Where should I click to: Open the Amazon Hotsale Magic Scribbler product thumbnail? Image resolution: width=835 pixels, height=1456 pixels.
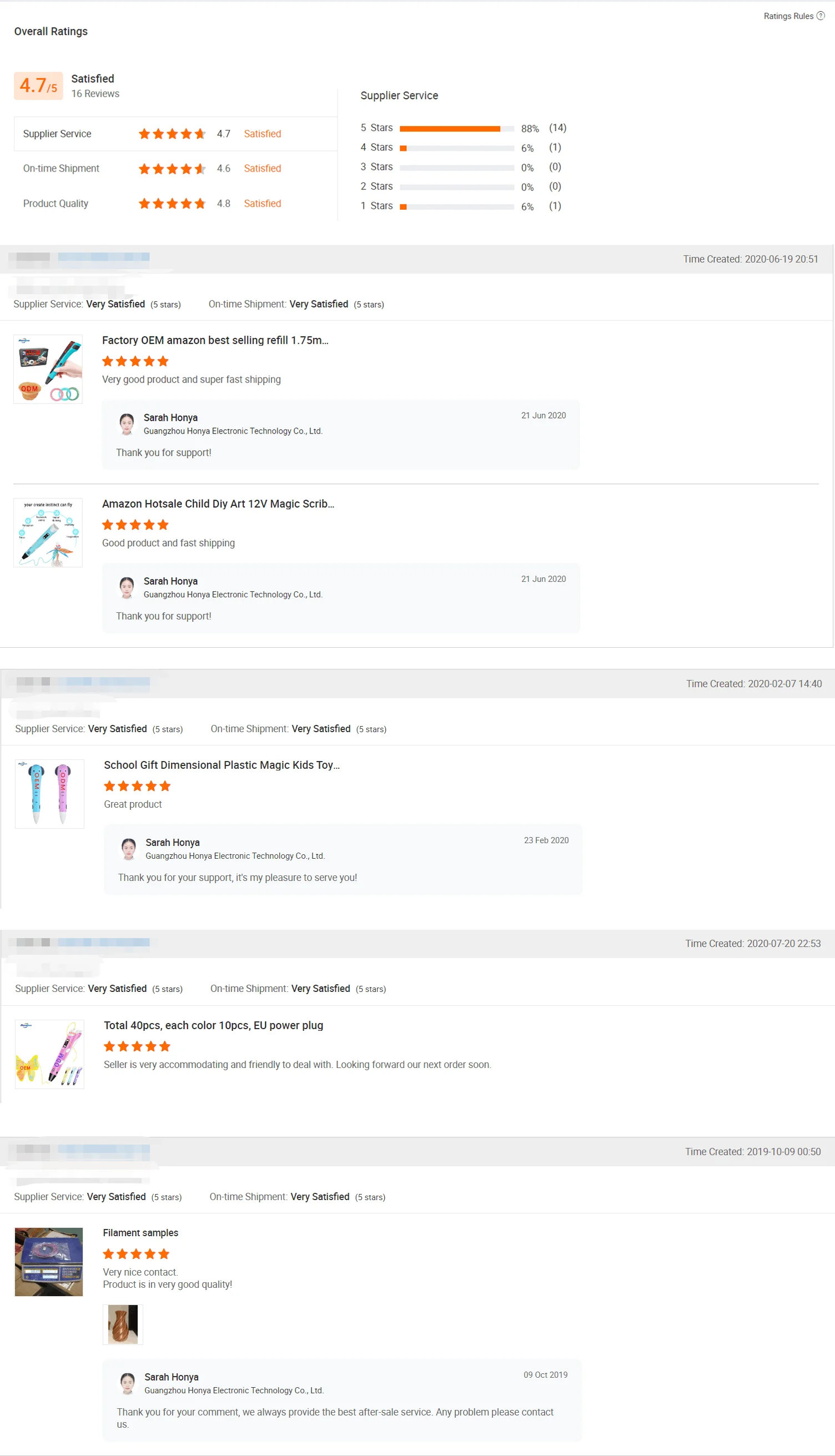[x=48, y=532]
